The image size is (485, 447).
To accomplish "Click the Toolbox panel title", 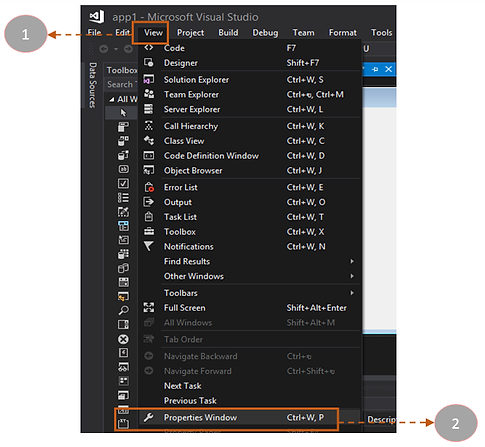I will coord(122,70).
